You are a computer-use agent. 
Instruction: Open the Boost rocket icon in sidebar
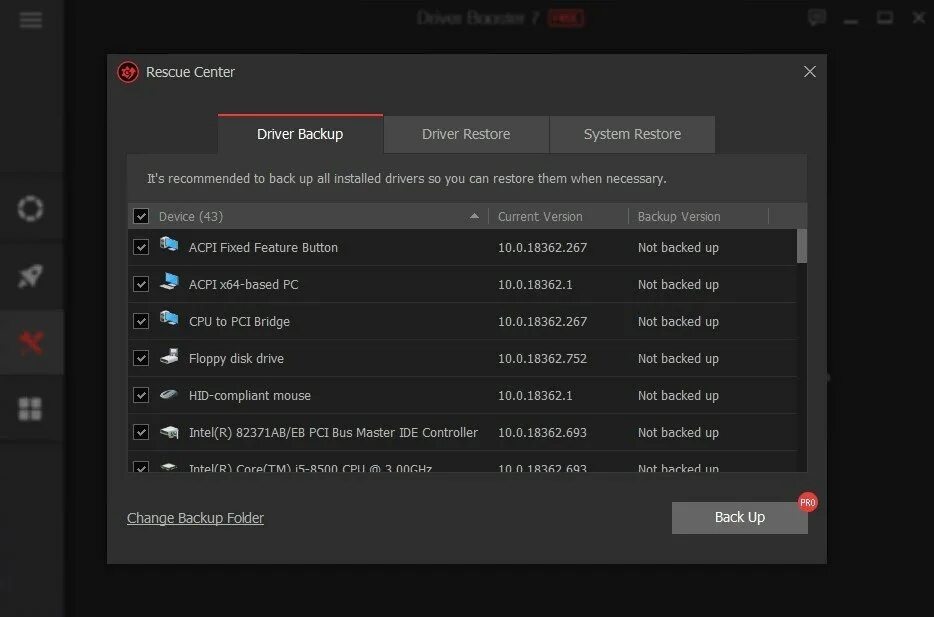30,276
